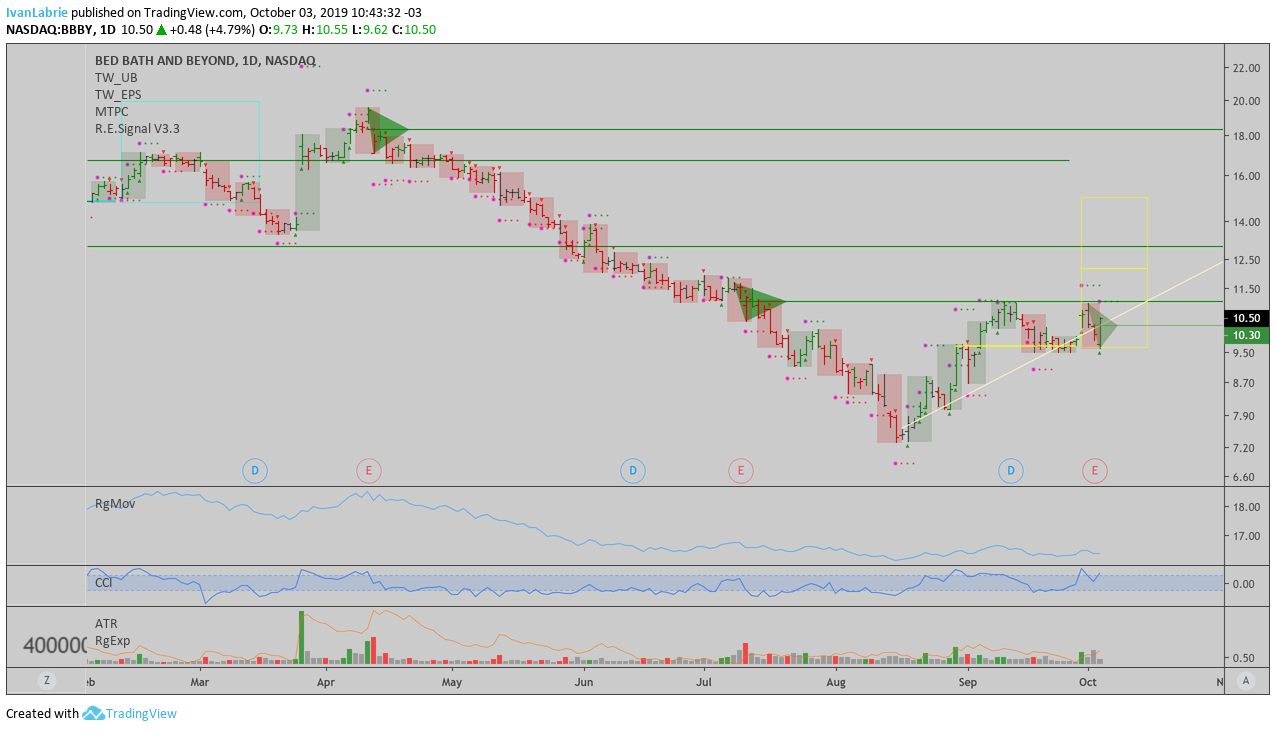
Task: Click the tallest green volume bar in late March
Action: [300, 637]
